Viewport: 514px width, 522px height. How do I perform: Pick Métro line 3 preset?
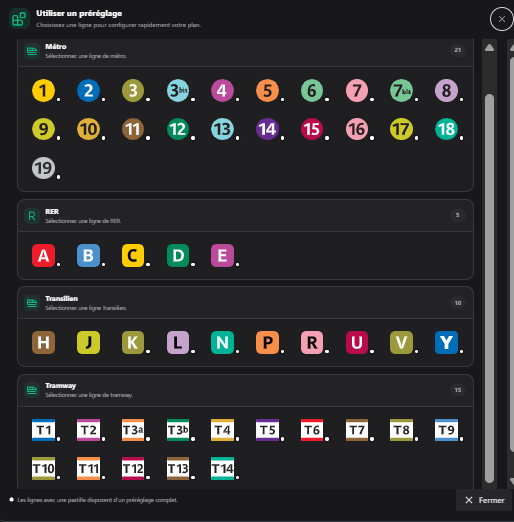pos(133,90)
